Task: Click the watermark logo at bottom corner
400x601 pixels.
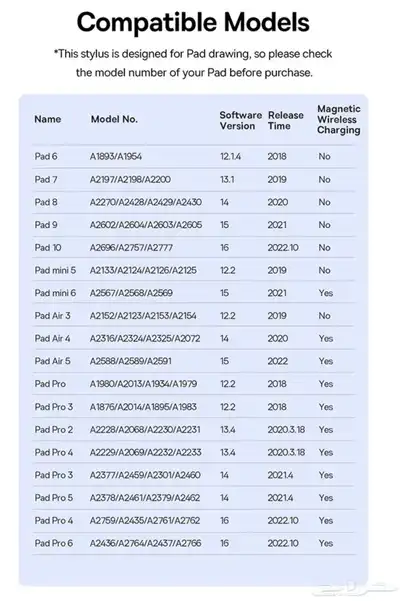Action: [356, 590]
